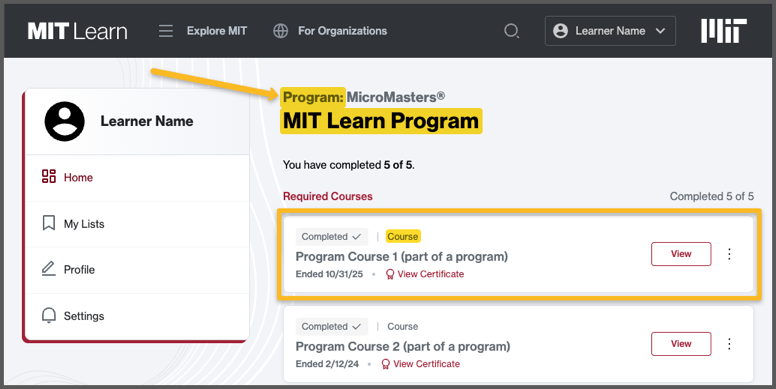Screen dimensions: 776x389
Task: Open the hamburger menu icon
Action: pos(166,31)
